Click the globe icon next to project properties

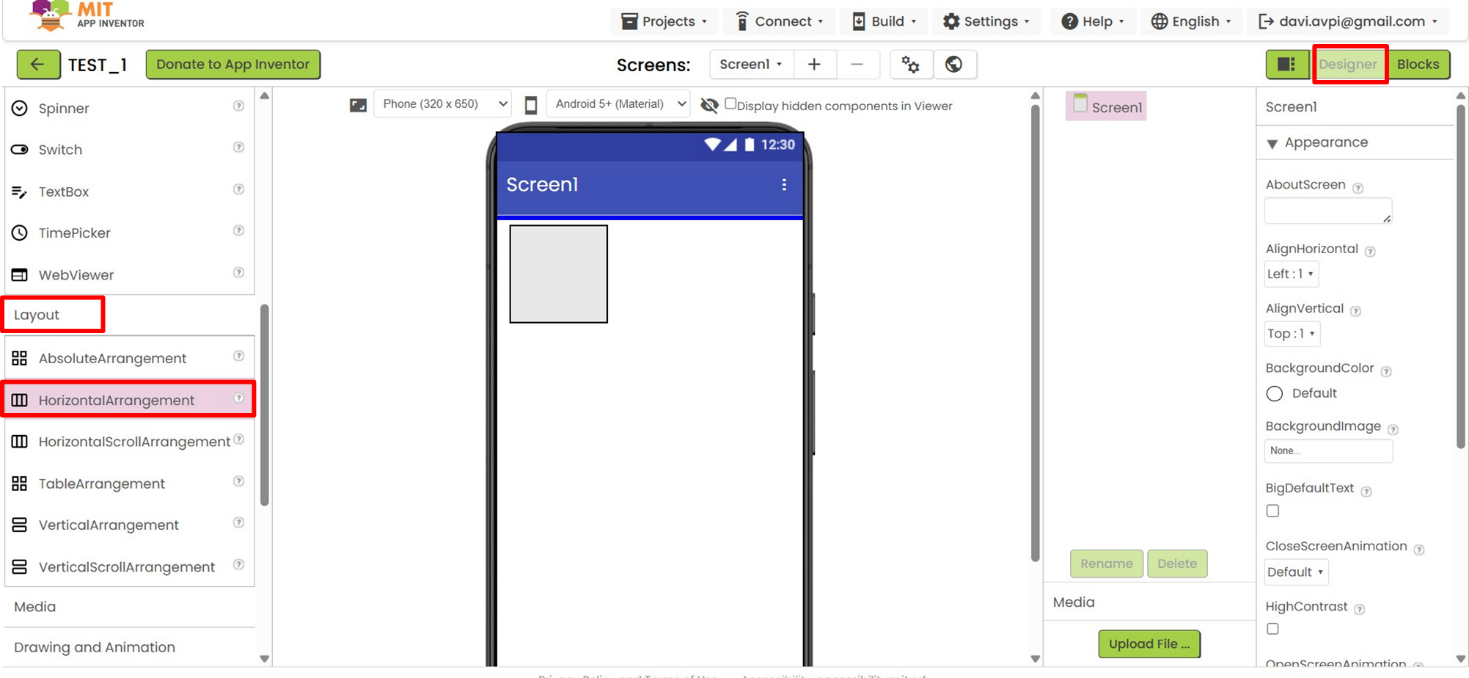click(954, 64)
